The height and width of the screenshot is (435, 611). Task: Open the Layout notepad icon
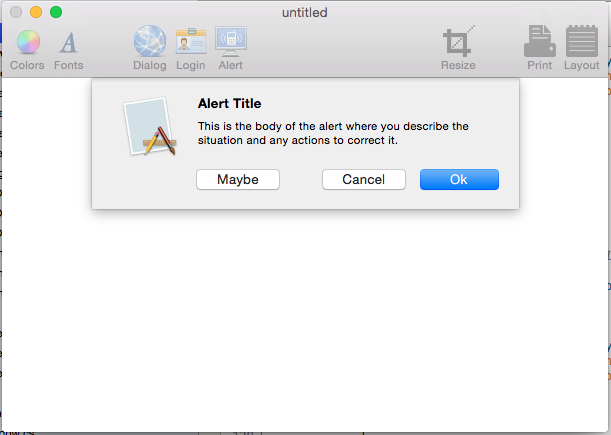(582, 41)
